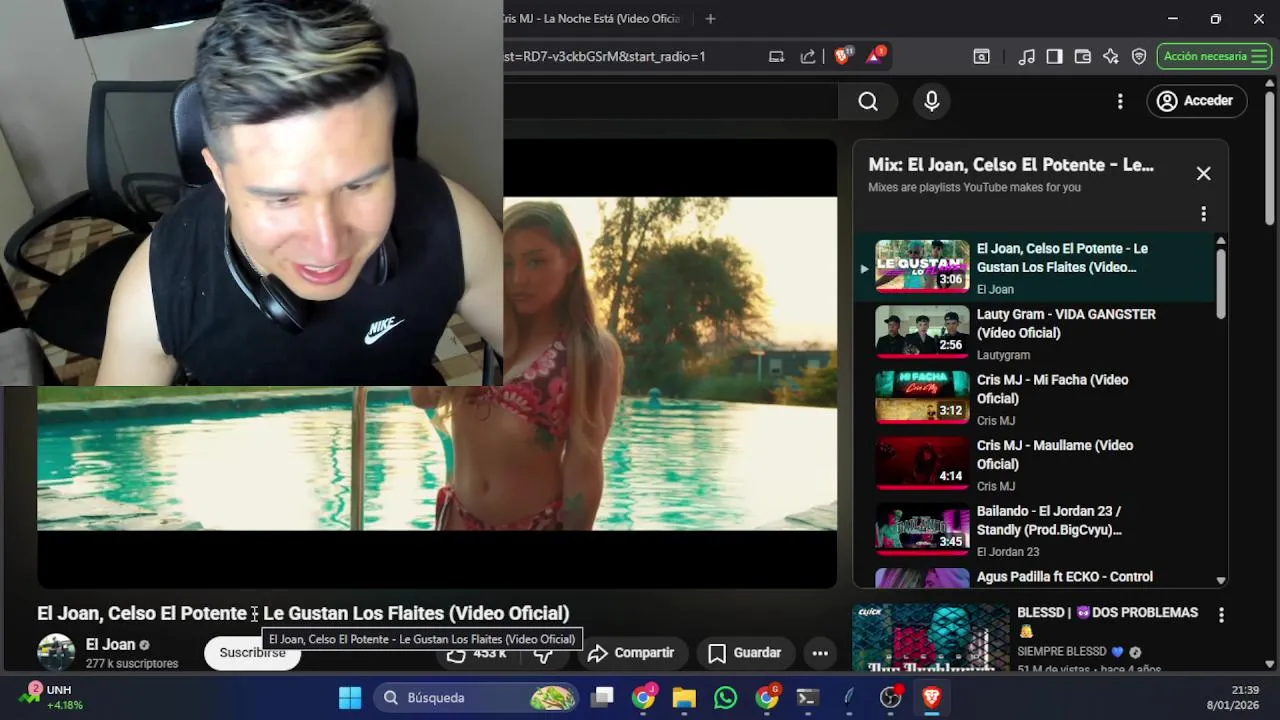Open the Leo AI sparkle icon
Screen dimensions: 1280x720
tap(1110, 57)
